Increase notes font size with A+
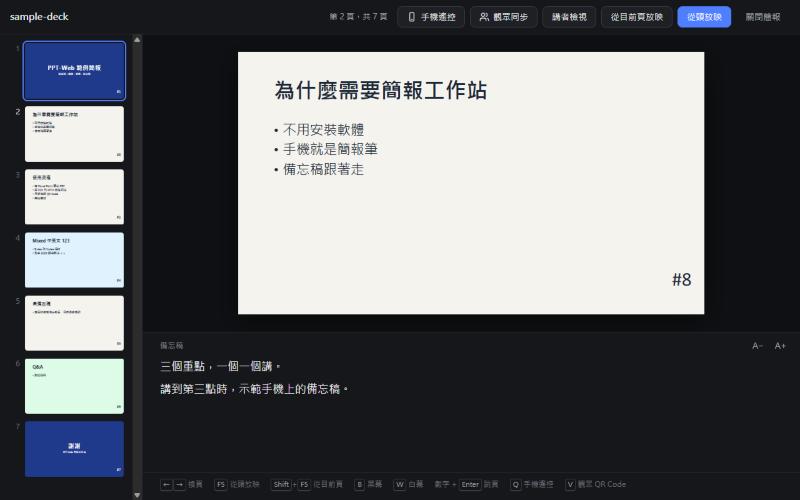Screen dimensions: 800x500 780,346
